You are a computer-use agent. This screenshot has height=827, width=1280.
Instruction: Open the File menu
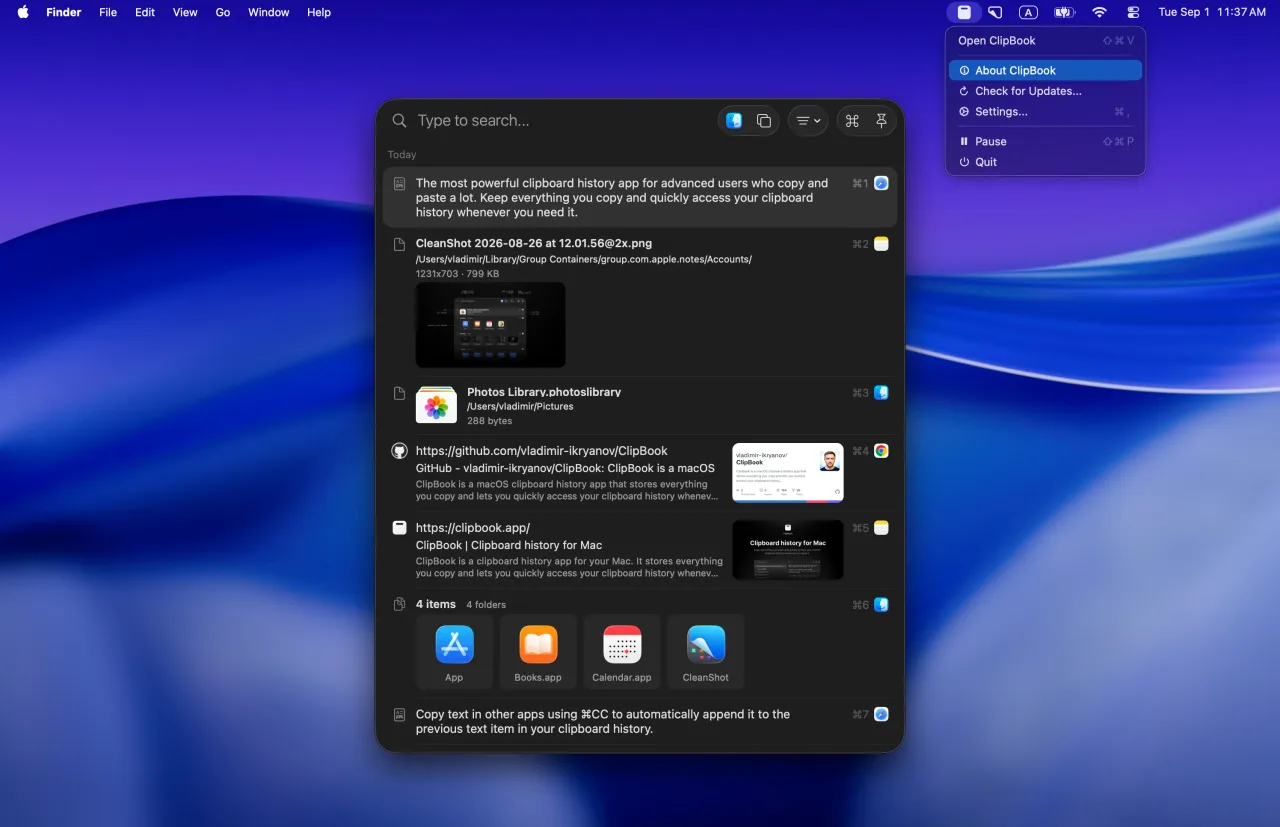108,12
